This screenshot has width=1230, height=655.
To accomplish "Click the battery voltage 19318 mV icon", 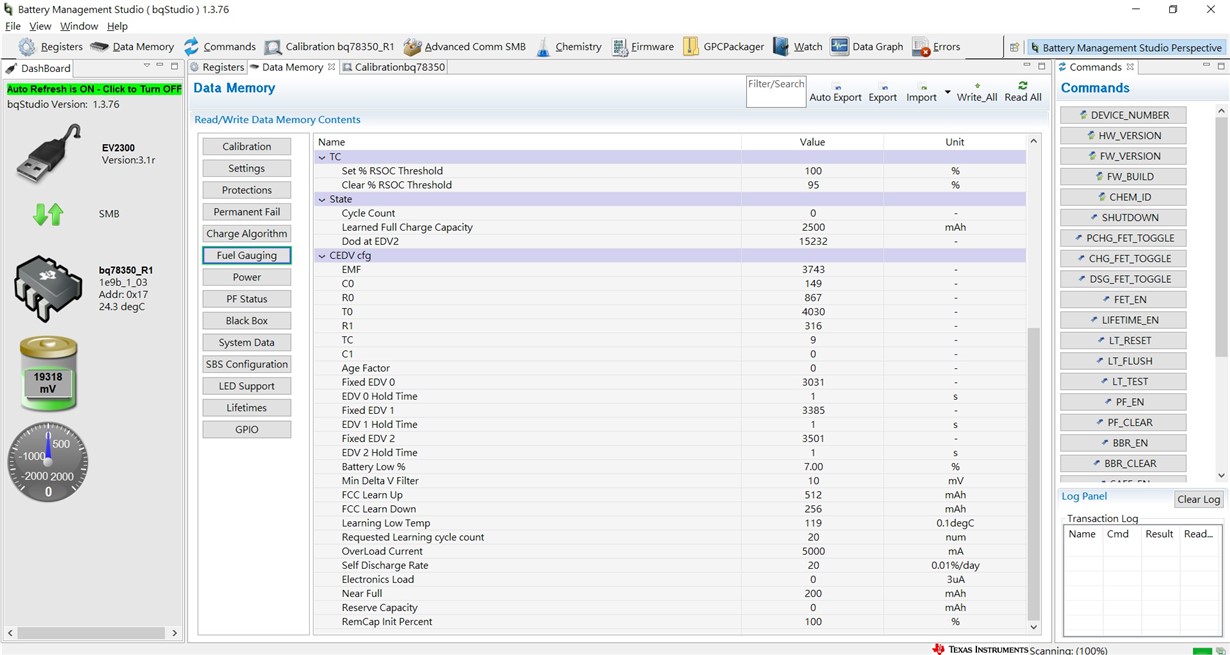I will pos(48,374).
